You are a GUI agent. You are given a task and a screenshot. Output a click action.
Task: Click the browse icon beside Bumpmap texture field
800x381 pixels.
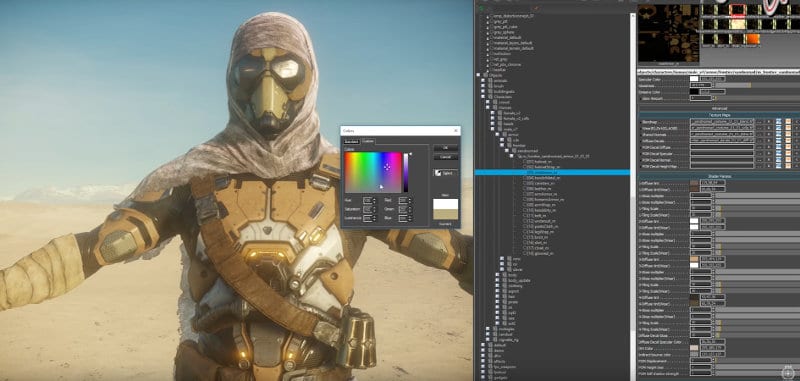(x=759, y=122)
